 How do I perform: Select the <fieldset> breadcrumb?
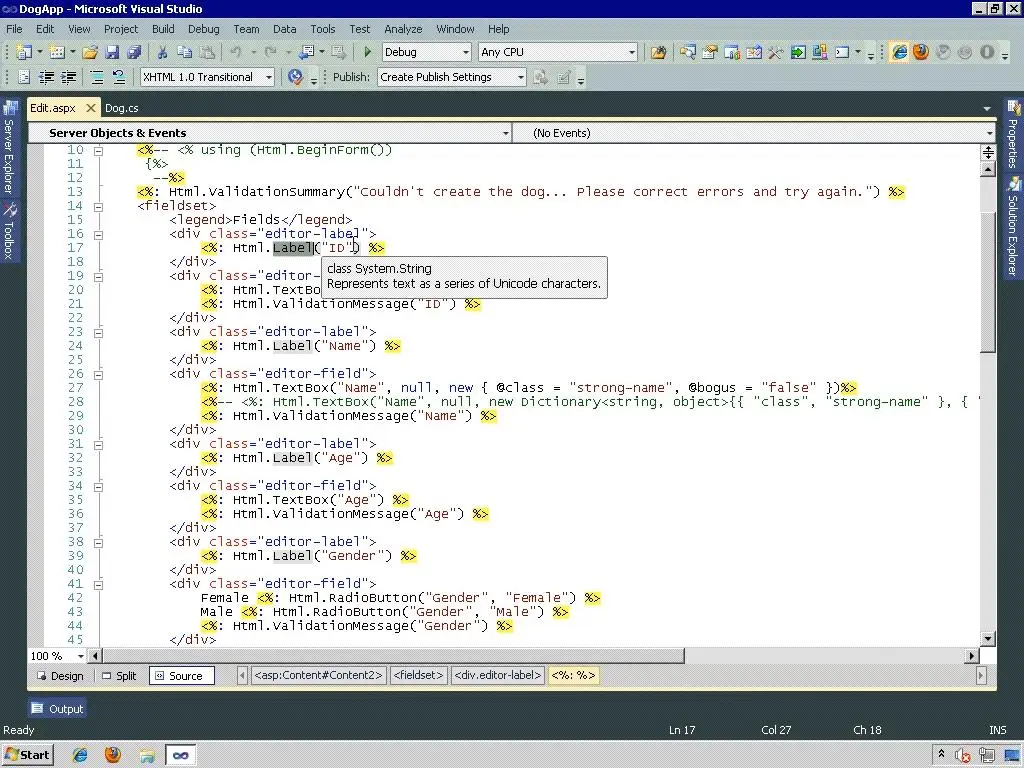pyautogui.click(x=418, y=675)
